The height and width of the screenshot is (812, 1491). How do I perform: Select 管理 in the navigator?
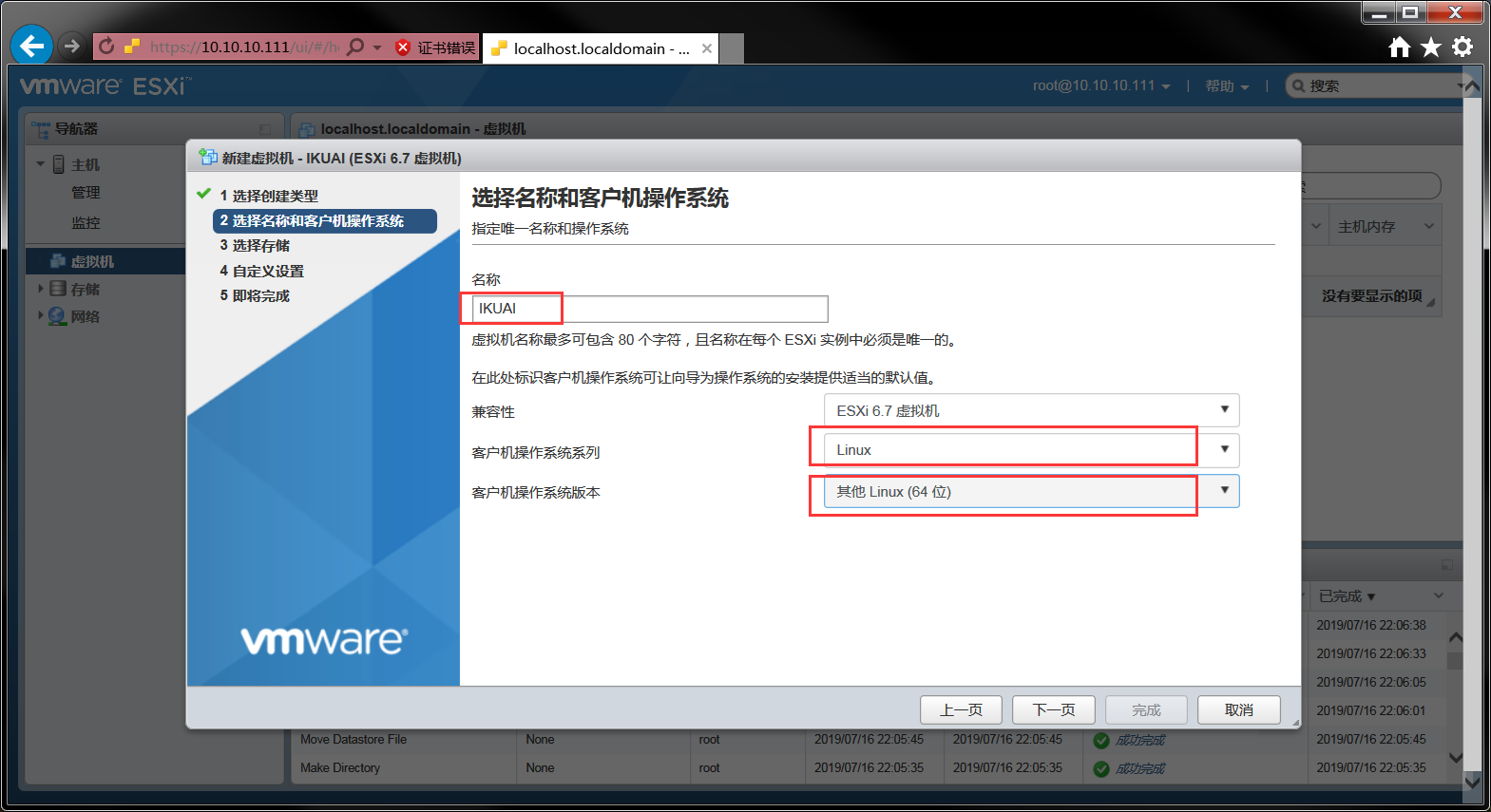(x=86, y=193)
